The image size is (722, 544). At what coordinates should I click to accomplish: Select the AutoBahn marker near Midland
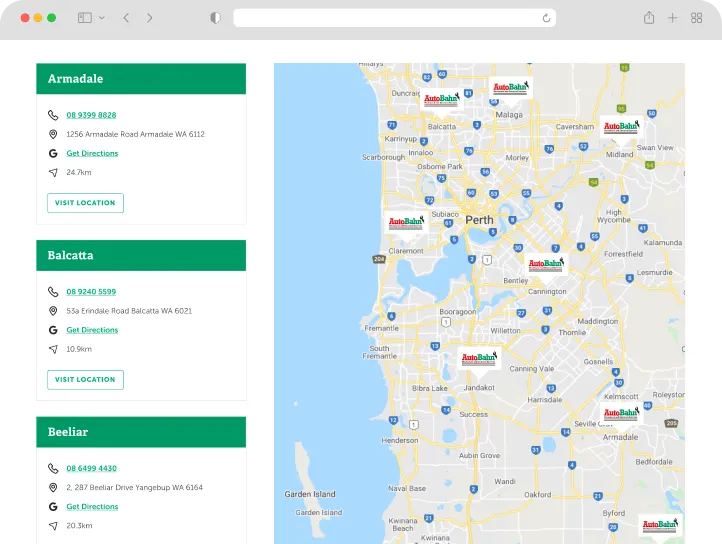tap(620, 127)
